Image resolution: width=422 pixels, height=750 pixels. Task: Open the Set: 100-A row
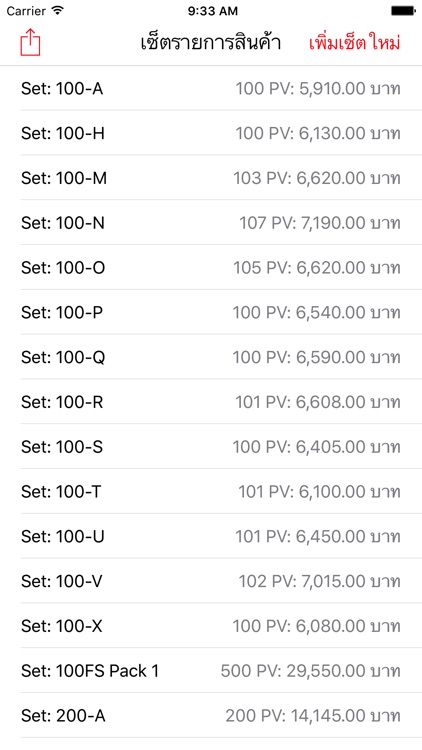pos(211,88)
